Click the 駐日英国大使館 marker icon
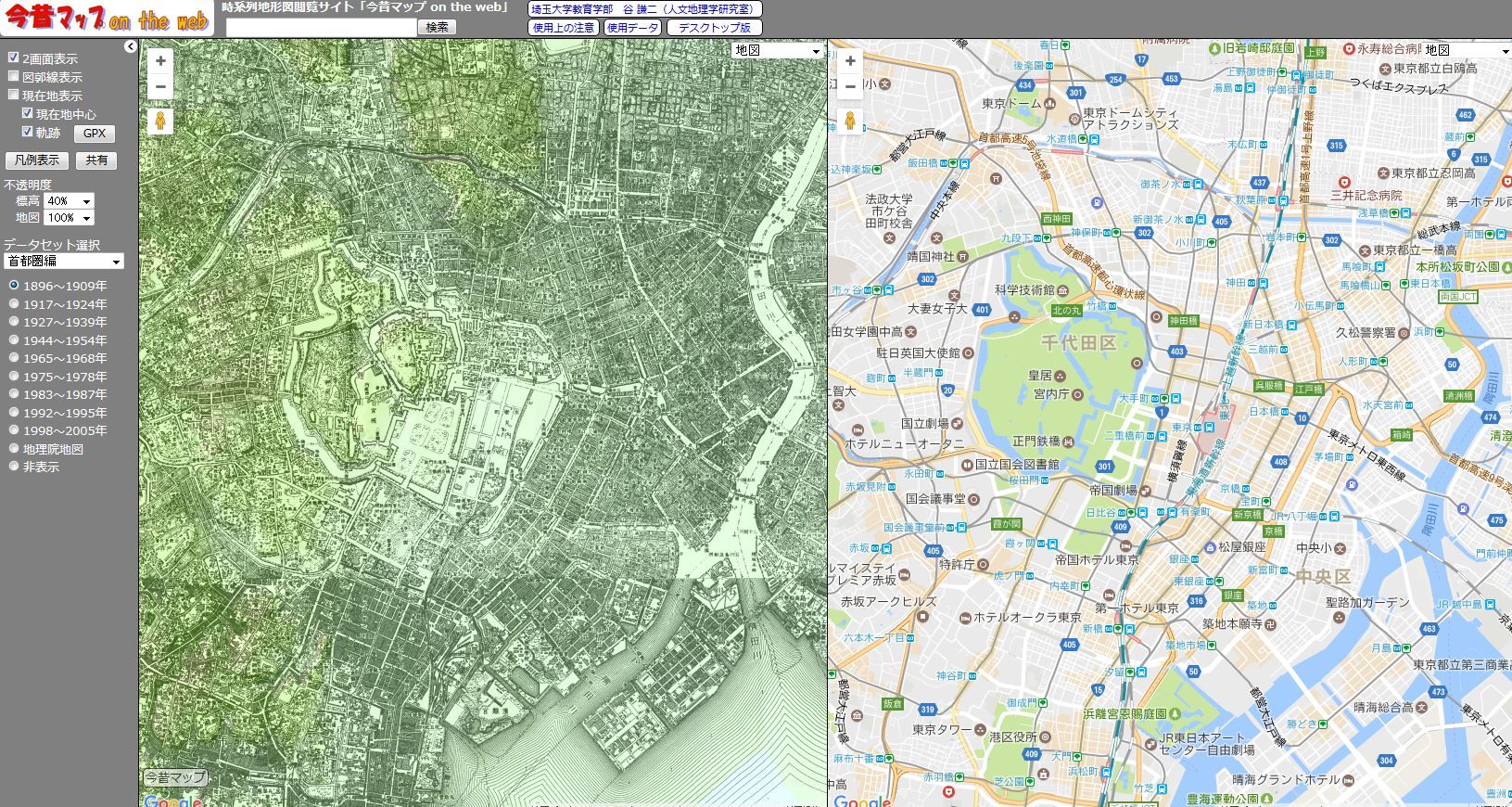 click(x=968, y=352)
